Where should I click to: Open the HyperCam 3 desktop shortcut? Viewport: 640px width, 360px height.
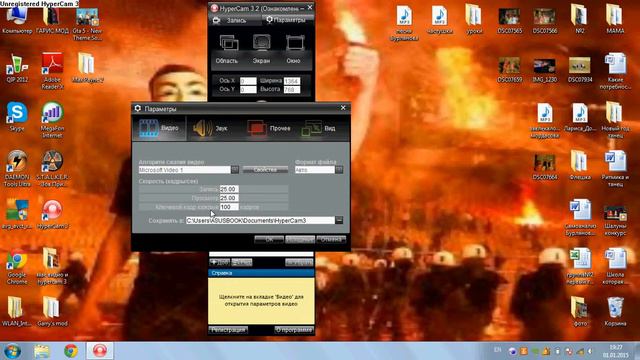pyautogui.click(x=52, y=214)
